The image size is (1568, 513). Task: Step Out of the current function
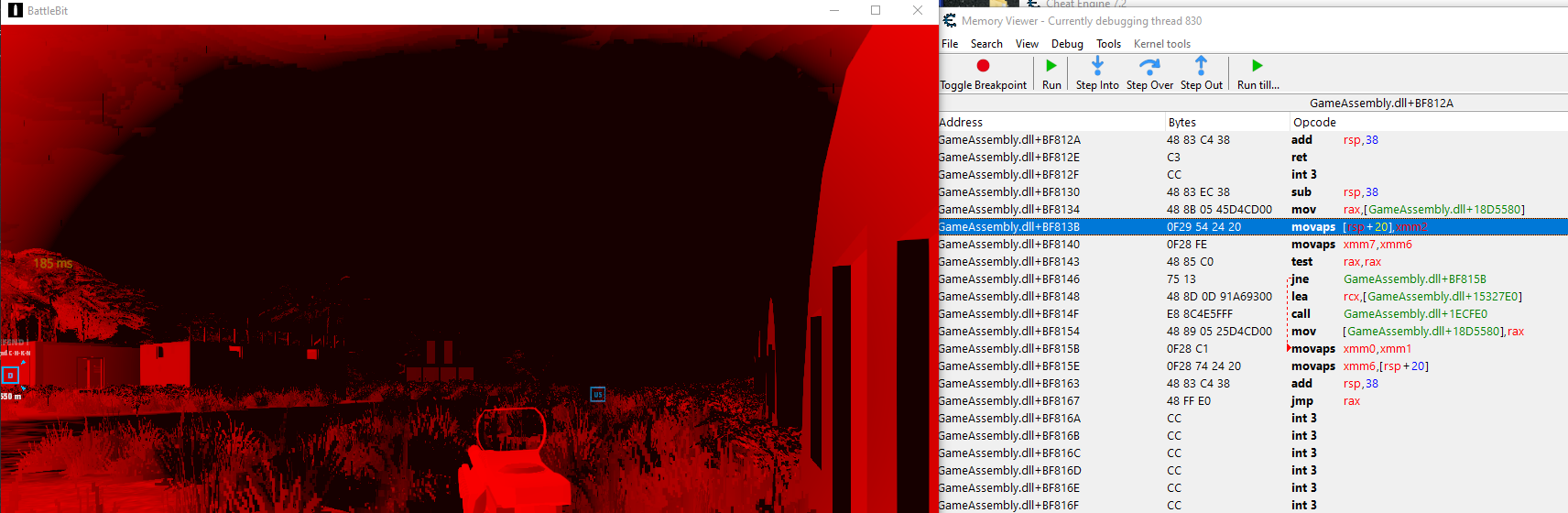click(x=1201, y=74)
